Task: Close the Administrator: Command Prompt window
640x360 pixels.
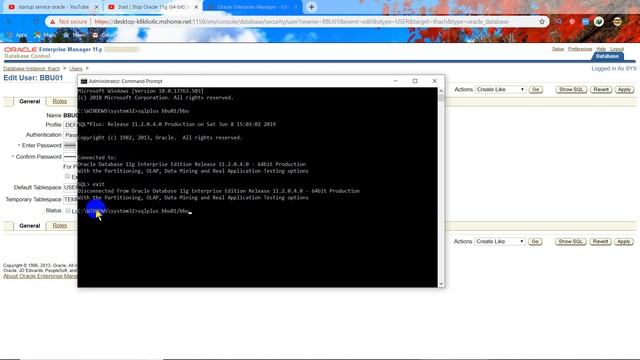Action: pos(434,81)
